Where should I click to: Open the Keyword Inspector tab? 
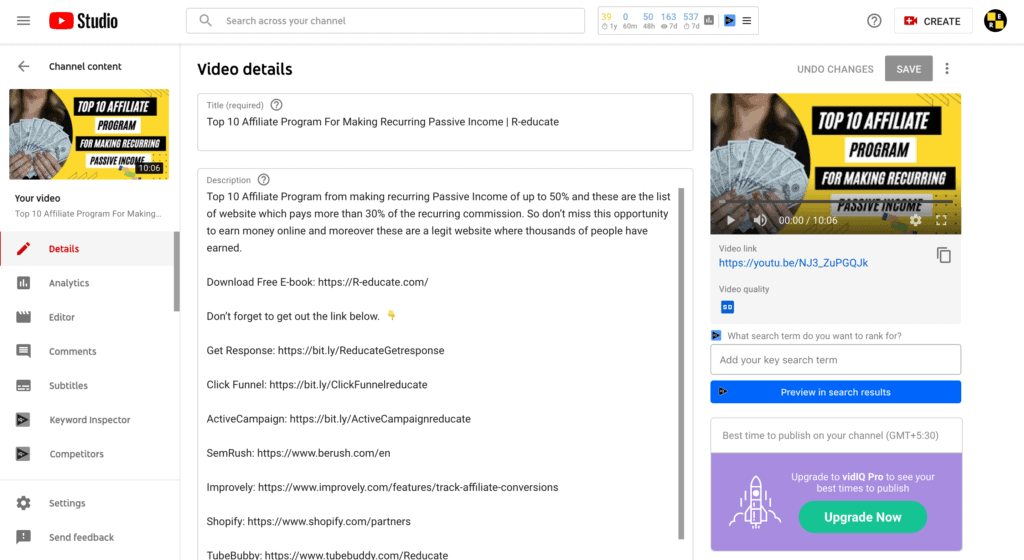[88, 420]
